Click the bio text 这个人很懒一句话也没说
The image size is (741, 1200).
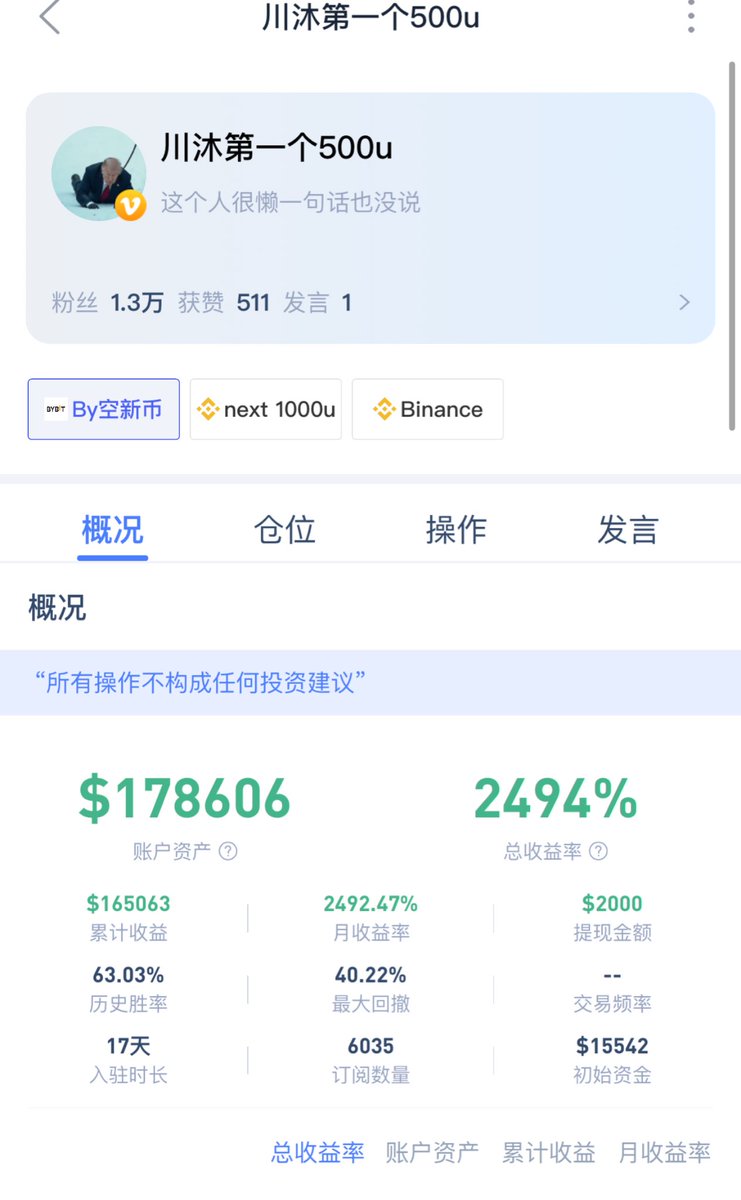(290, 202)
